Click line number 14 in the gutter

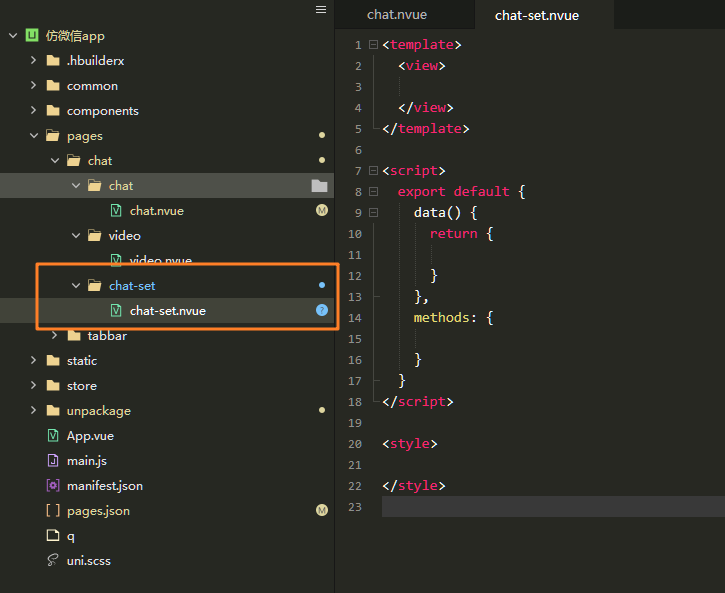(355, 318)
